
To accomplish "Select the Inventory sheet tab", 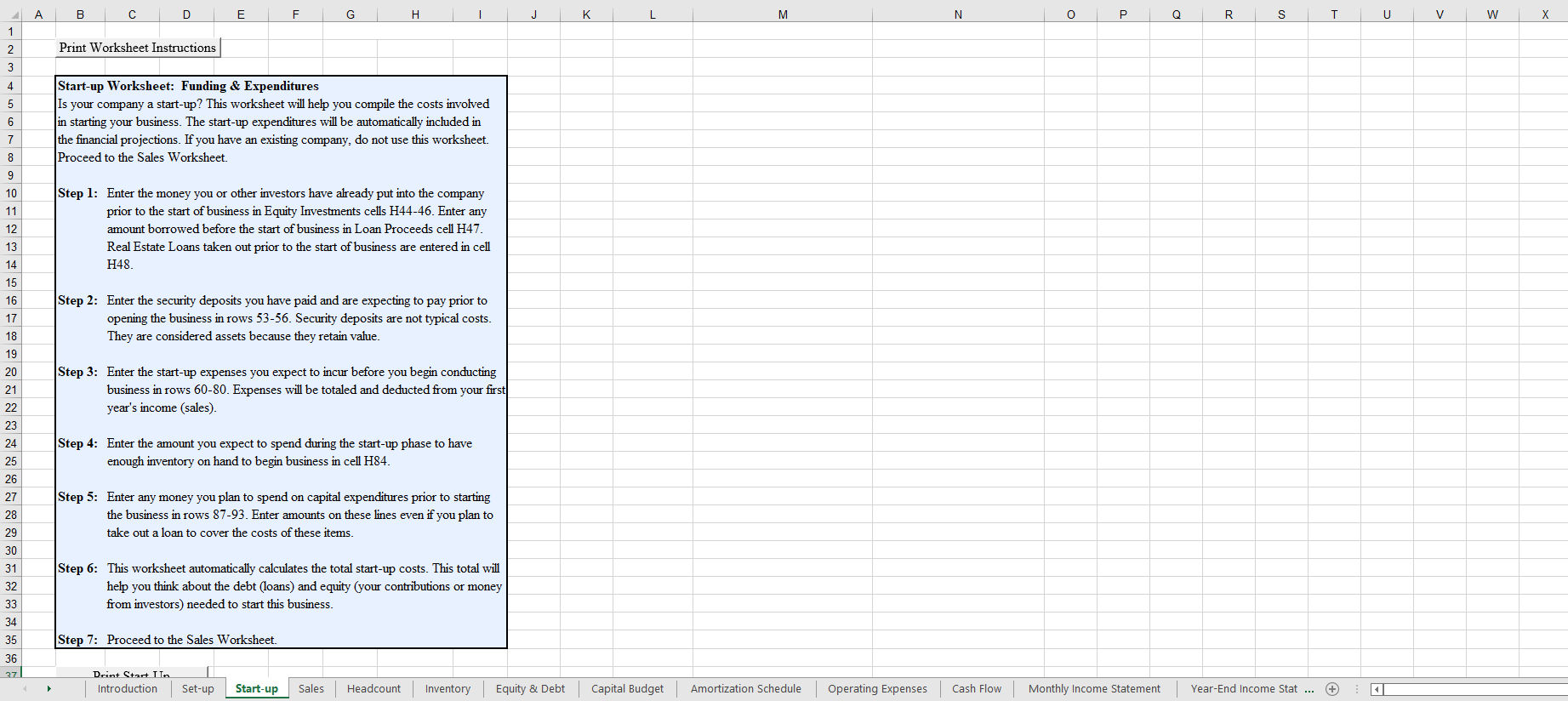I will click(x=448, y=689).
